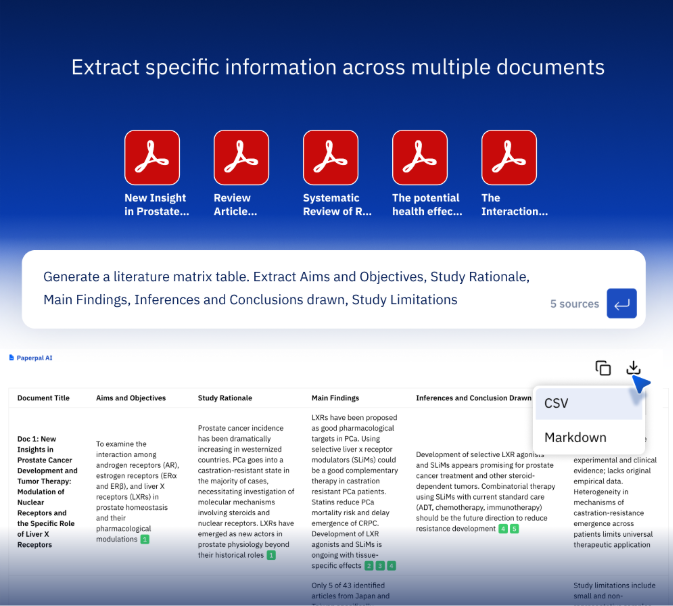Select the 'Review Article...' PDF icon

241,158
